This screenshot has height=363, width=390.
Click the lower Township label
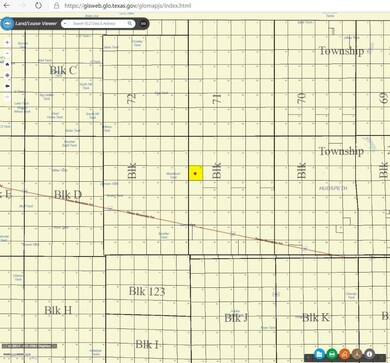[x=341, y=151]
